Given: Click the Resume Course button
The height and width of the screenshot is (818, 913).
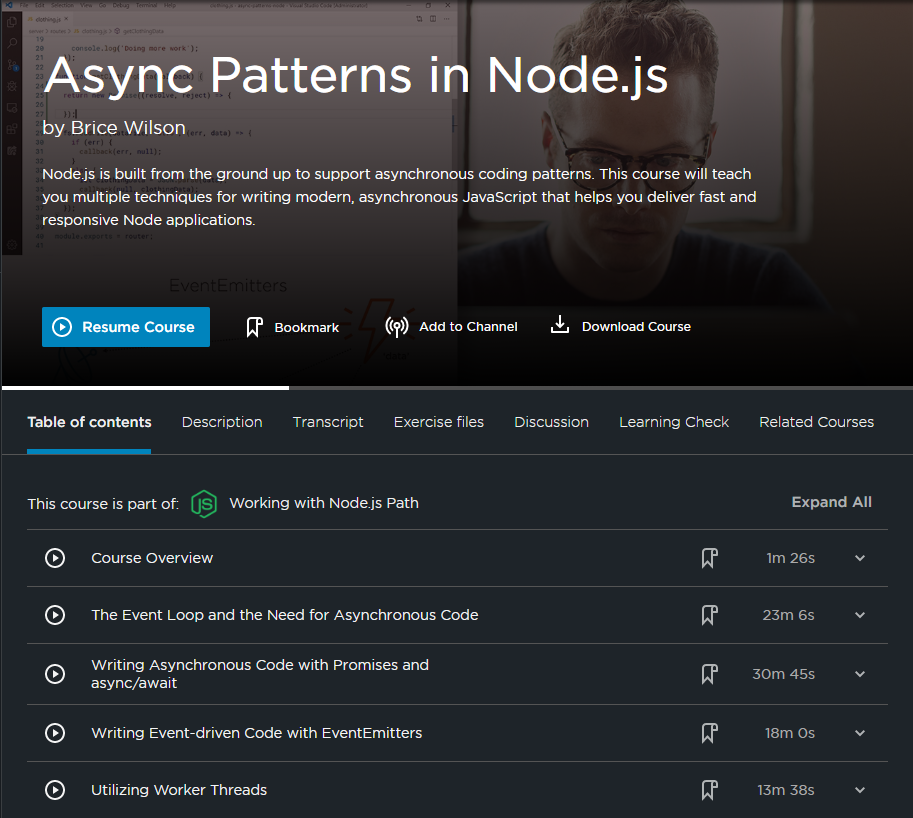Looking at the screenshot, I should coord(126,327).
